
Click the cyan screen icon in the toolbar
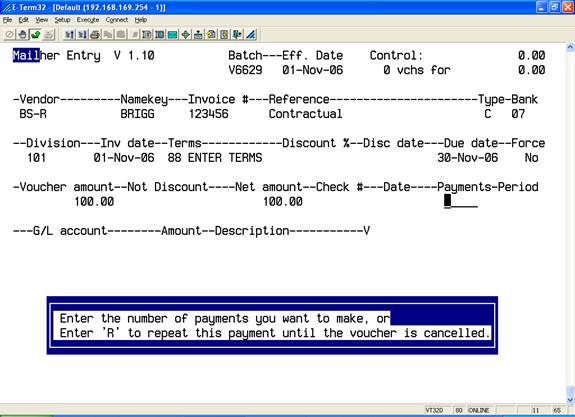point(172,35)
